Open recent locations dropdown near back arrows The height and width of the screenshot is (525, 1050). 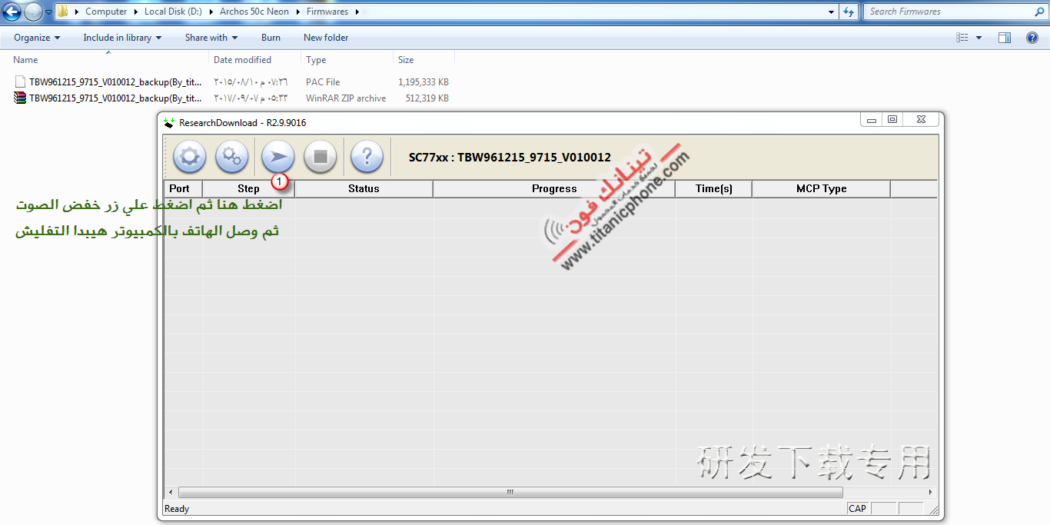point(49,12)
